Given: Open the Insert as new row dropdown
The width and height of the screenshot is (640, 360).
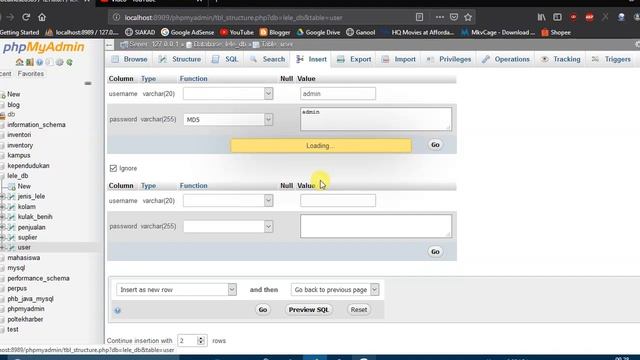Looking at the screenshot, I should [x=176, y=289].
